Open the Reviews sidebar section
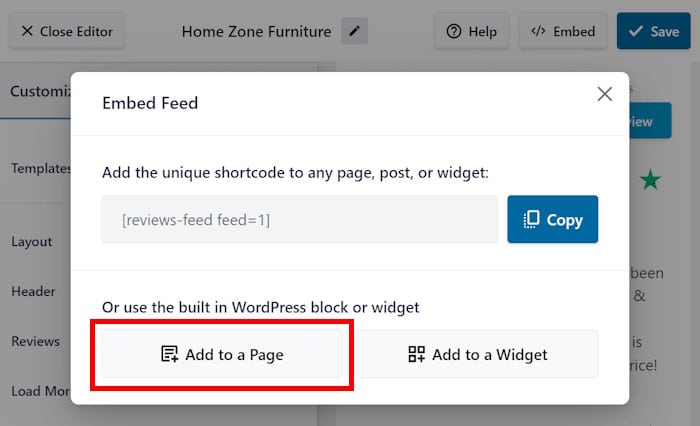 click(x=36, y=341)
